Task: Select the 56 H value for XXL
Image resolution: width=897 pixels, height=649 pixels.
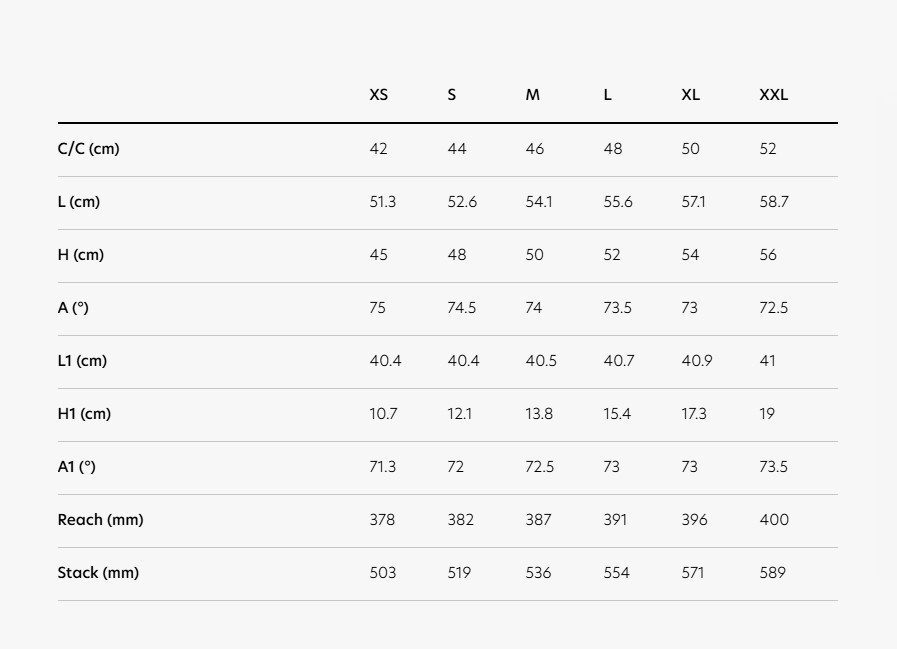Action: (768, 255)
